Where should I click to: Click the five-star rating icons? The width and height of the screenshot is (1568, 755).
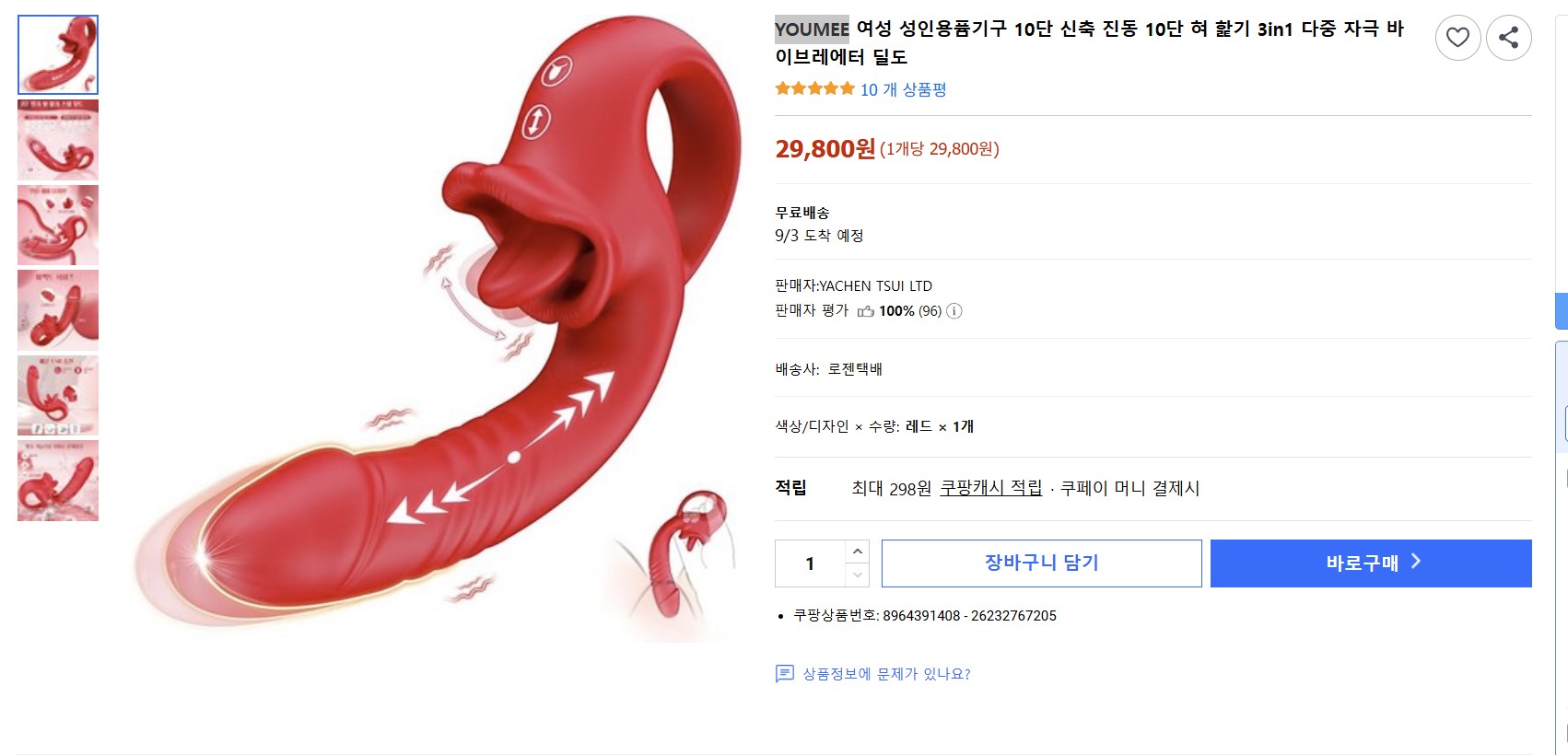(814, 89)
